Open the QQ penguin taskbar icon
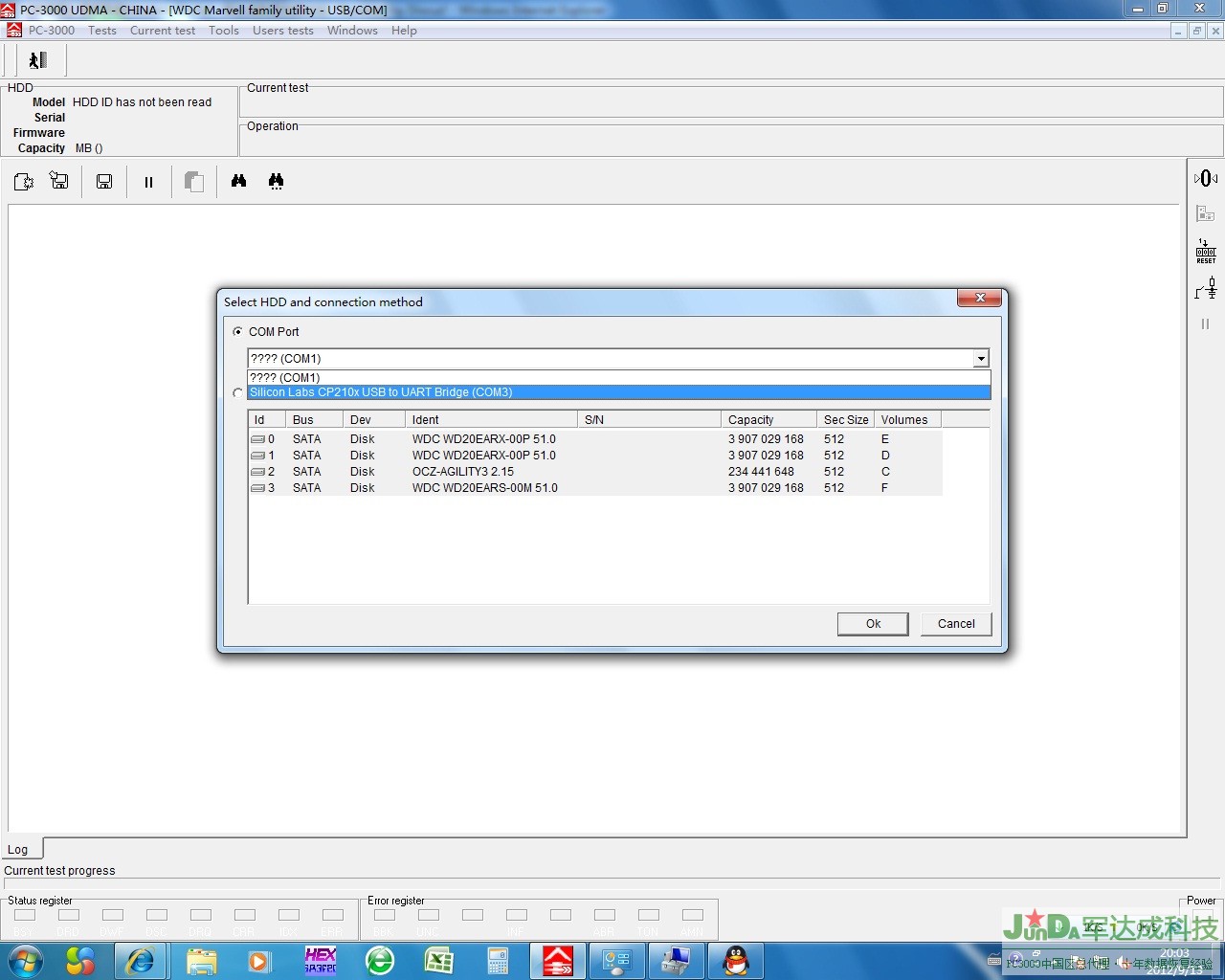Image resolution: width=1225 pixels, height=980 pixels. click(736, 961)
